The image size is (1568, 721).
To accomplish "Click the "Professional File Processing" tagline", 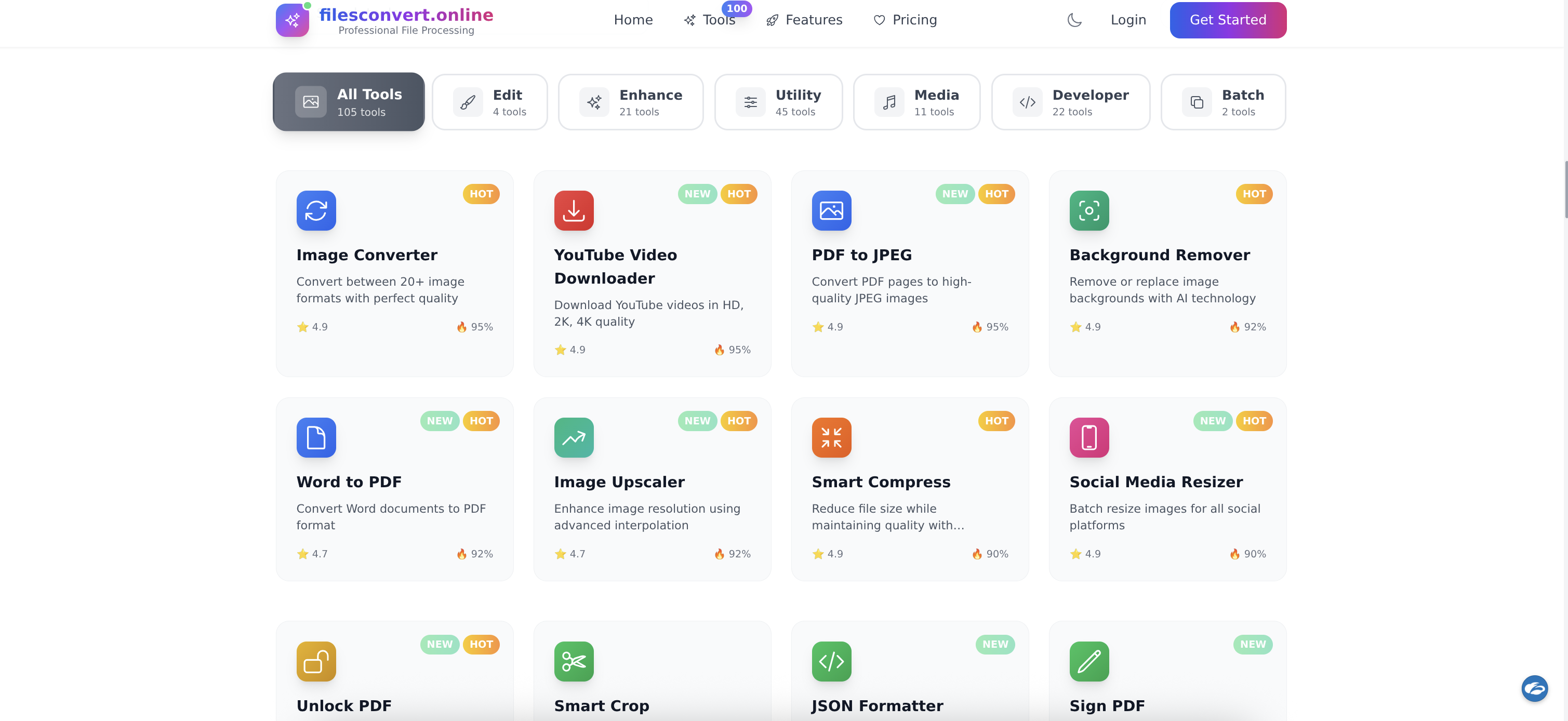I will point(406,31).
